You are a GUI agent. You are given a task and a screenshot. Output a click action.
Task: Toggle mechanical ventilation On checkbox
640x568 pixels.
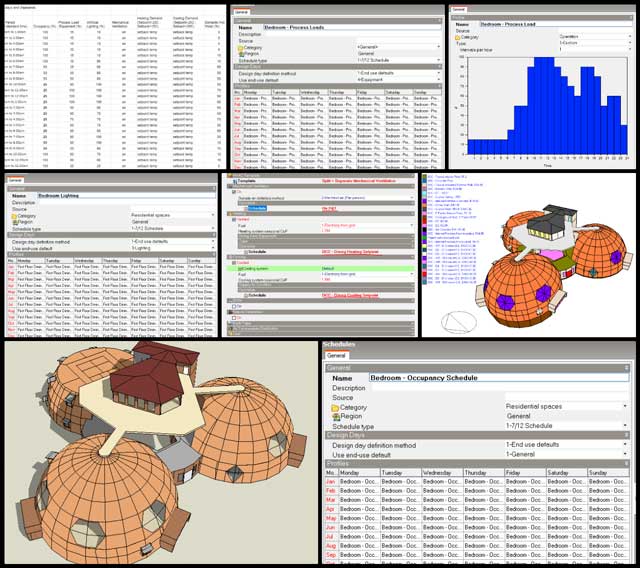click(x=234, y=194)
